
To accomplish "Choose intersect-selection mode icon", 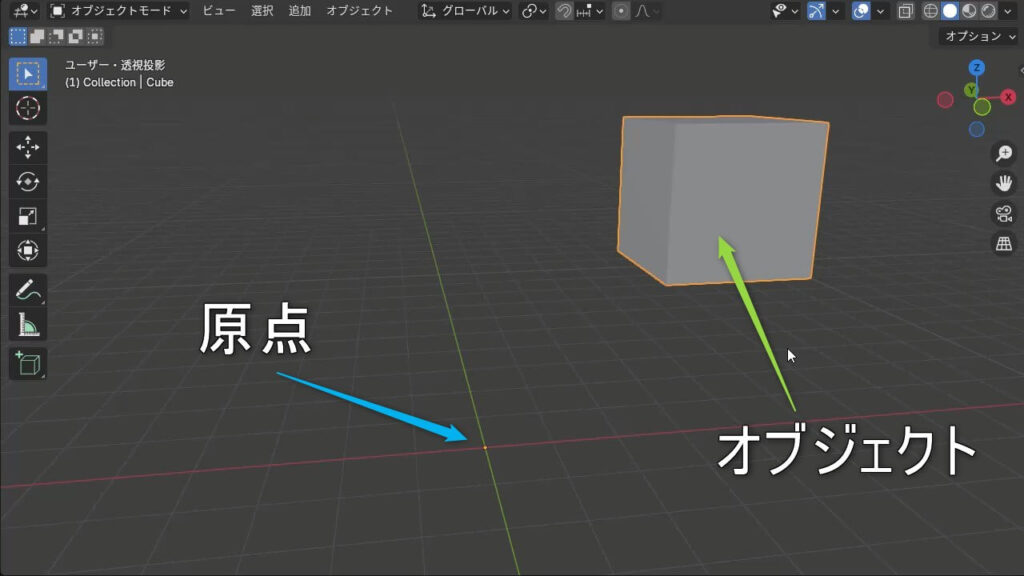I will (x=95, y=37).
